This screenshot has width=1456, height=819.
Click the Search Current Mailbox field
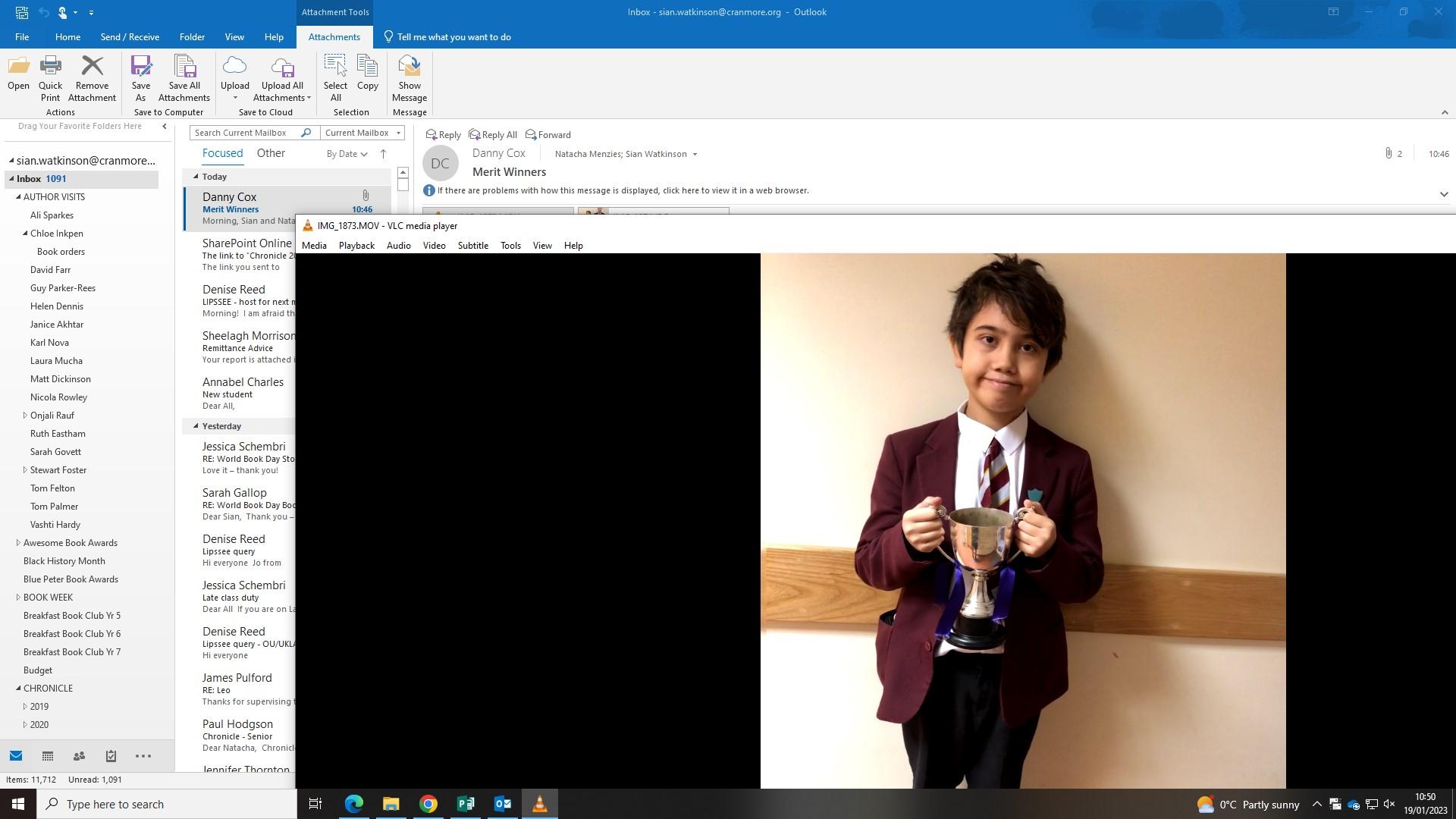click(244, 133)
